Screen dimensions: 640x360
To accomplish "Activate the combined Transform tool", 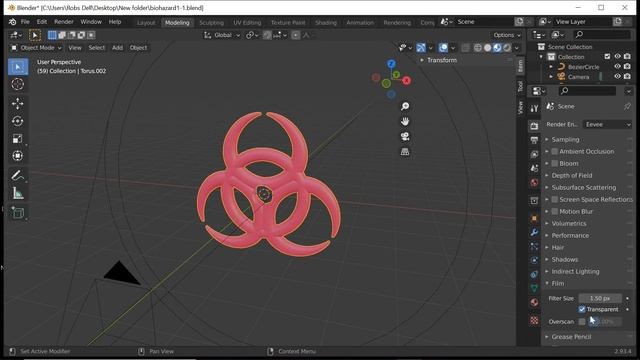I will click(x=18, y=156).
